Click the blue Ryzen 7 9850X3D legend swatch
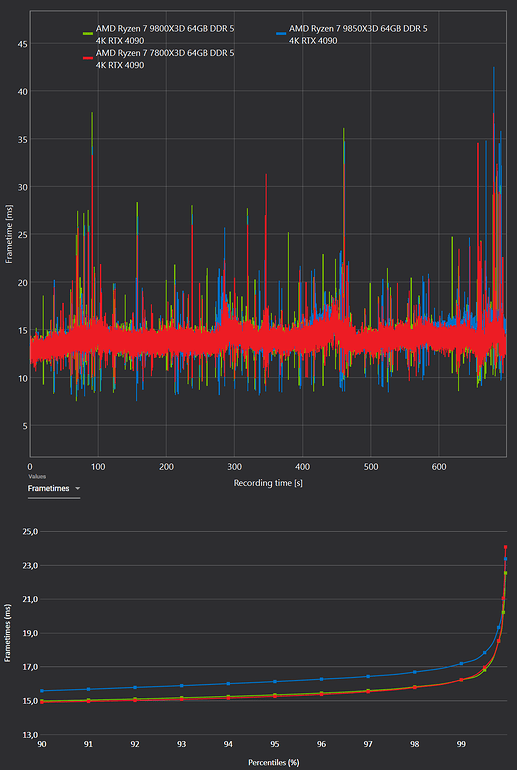The height and width of the screenshot is (770, 517). coord(280,33)
